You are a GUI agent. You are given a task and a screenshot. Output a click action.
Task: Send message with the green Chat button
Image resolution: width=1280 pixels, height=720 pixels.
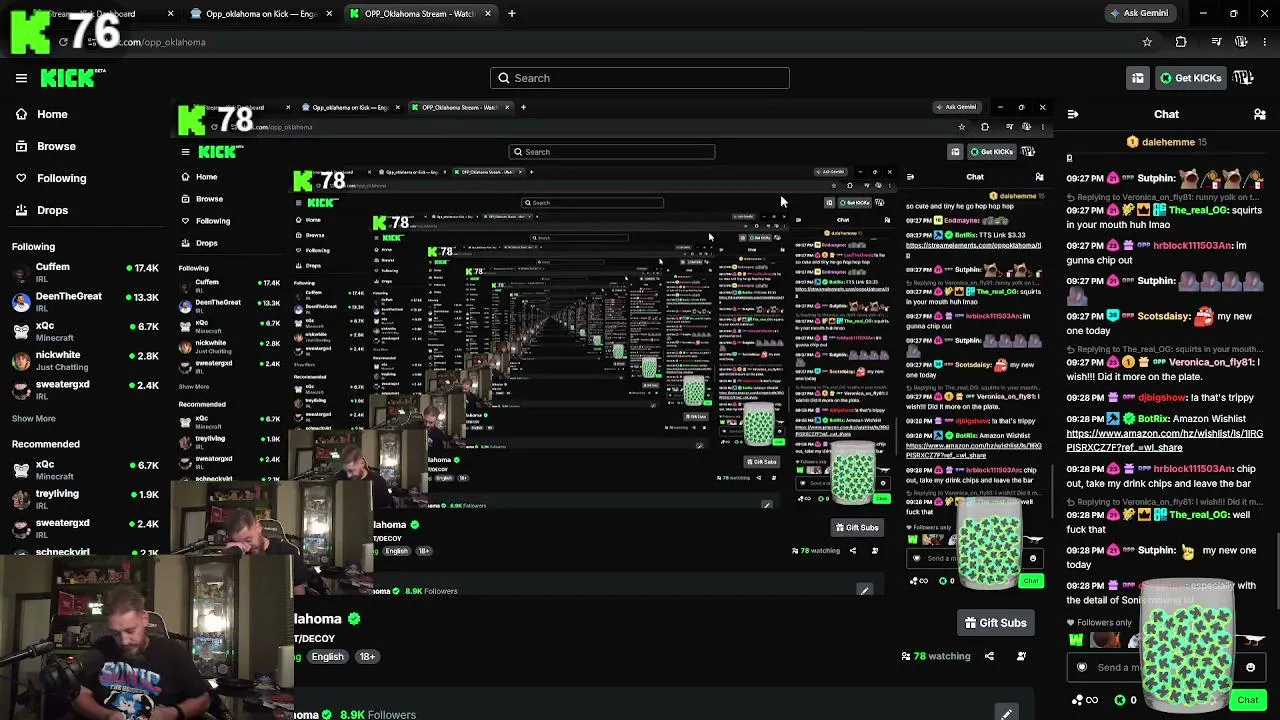click(1247, 700)
